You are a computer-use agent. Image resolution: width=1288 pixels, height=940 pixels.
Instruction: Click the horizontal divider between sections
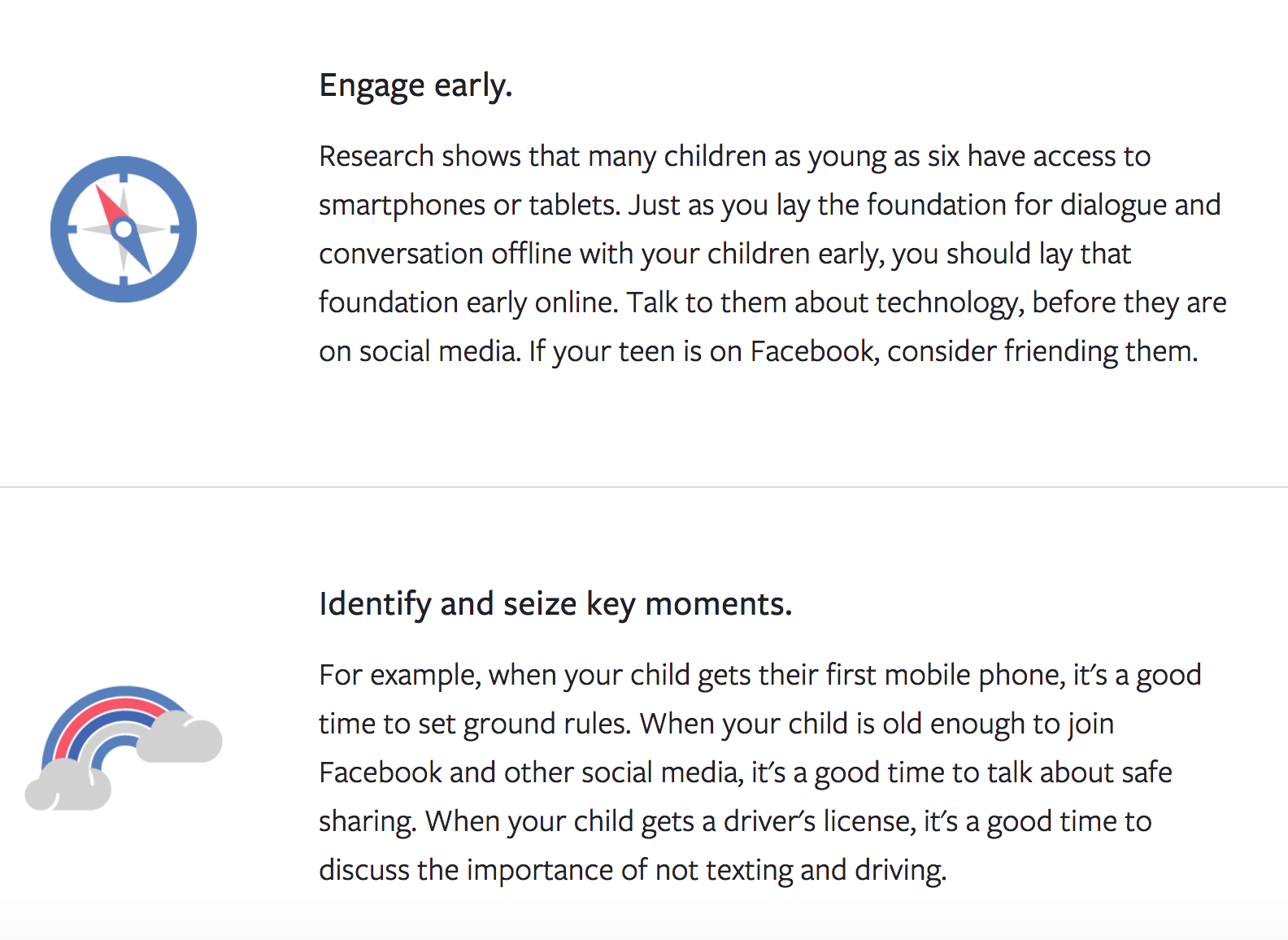[644, 487]
